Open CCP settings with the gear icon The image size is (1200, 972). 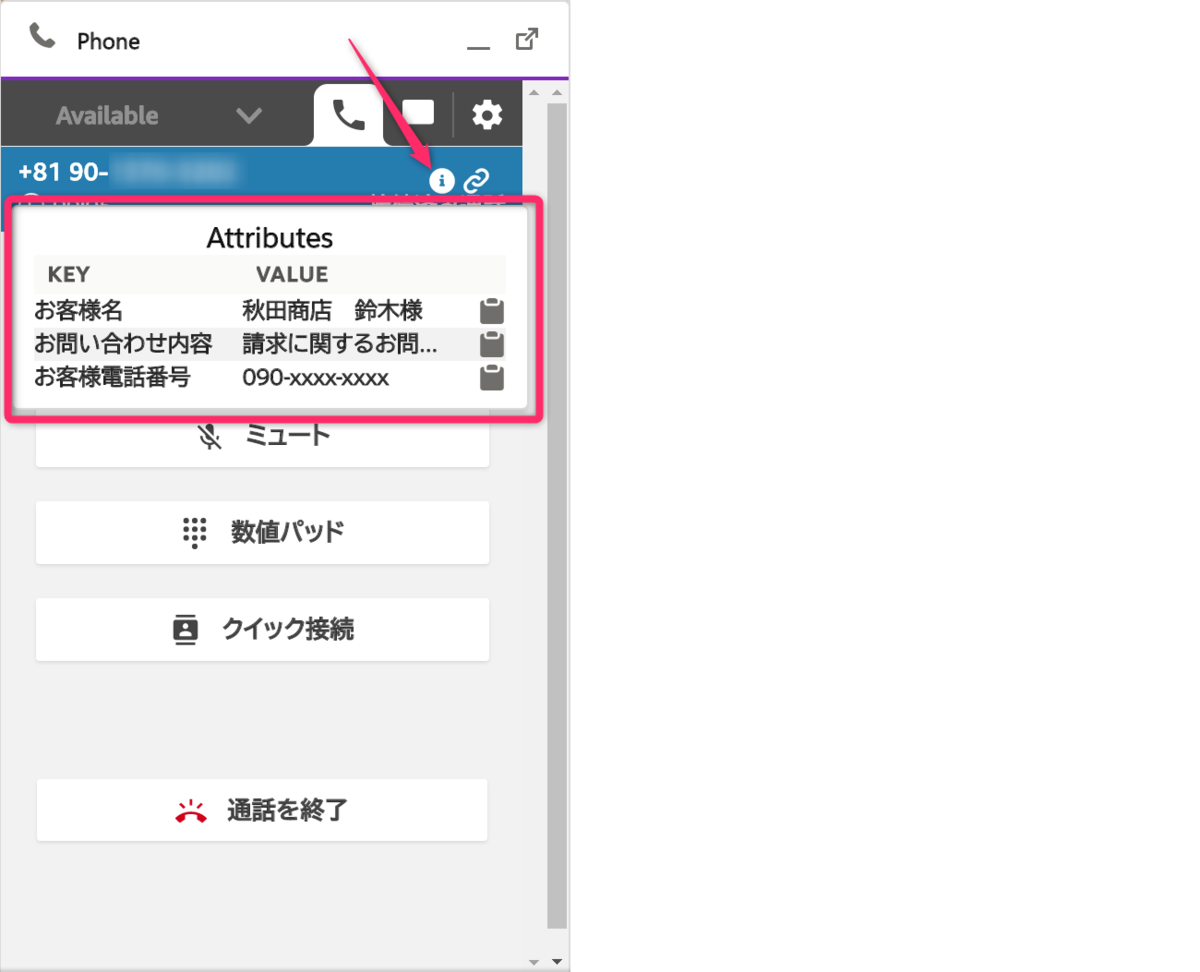[487, 114]
